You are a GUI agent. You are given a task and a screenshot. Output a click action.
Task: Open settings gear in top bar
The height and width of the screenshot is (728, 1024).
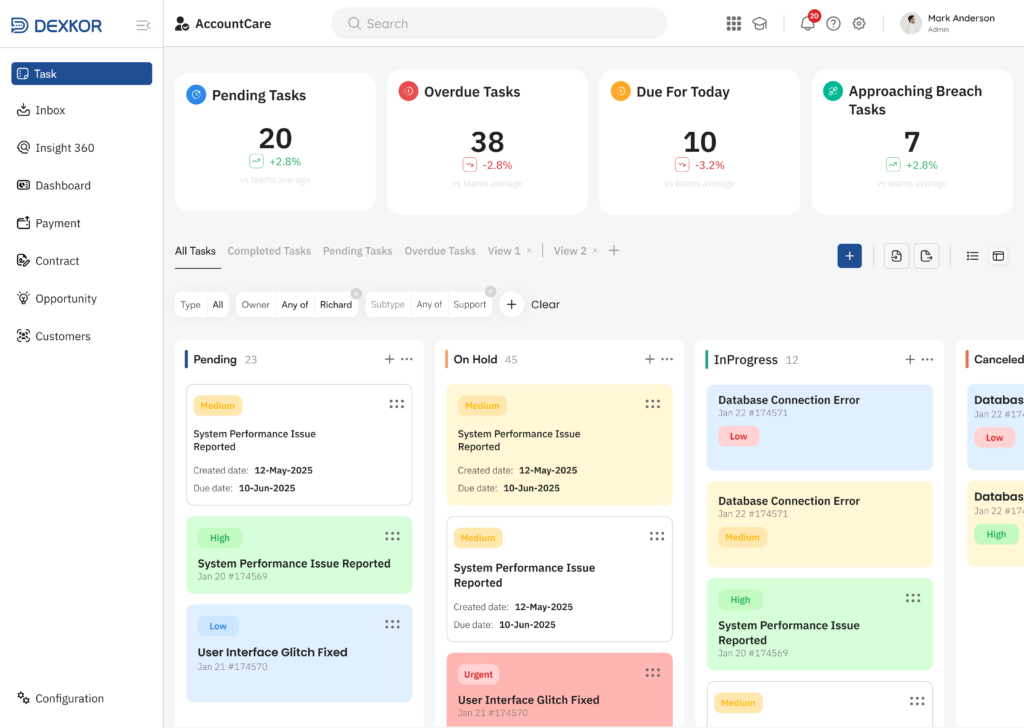coord(859,24)
